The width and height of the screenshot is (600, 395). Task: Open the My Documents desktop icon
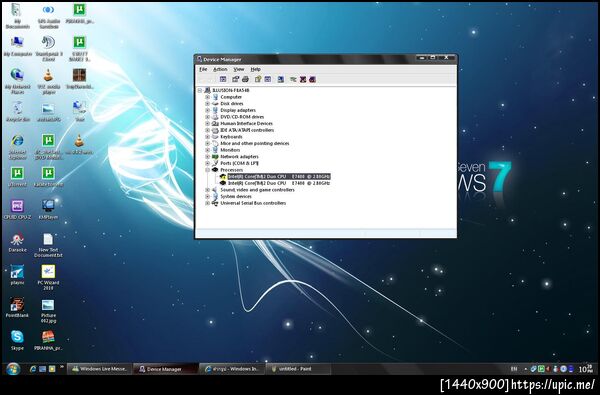[x=17, y=16]
